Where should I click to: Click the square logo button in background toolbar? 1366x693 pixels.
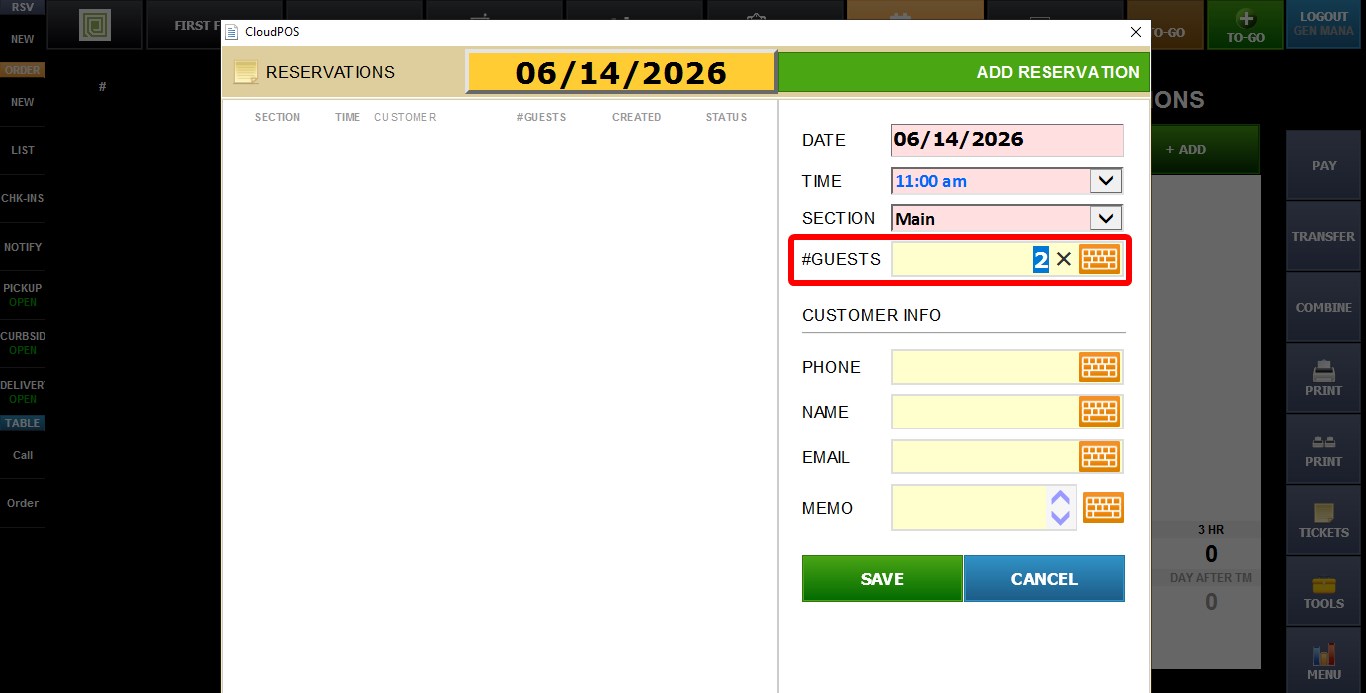94,25
